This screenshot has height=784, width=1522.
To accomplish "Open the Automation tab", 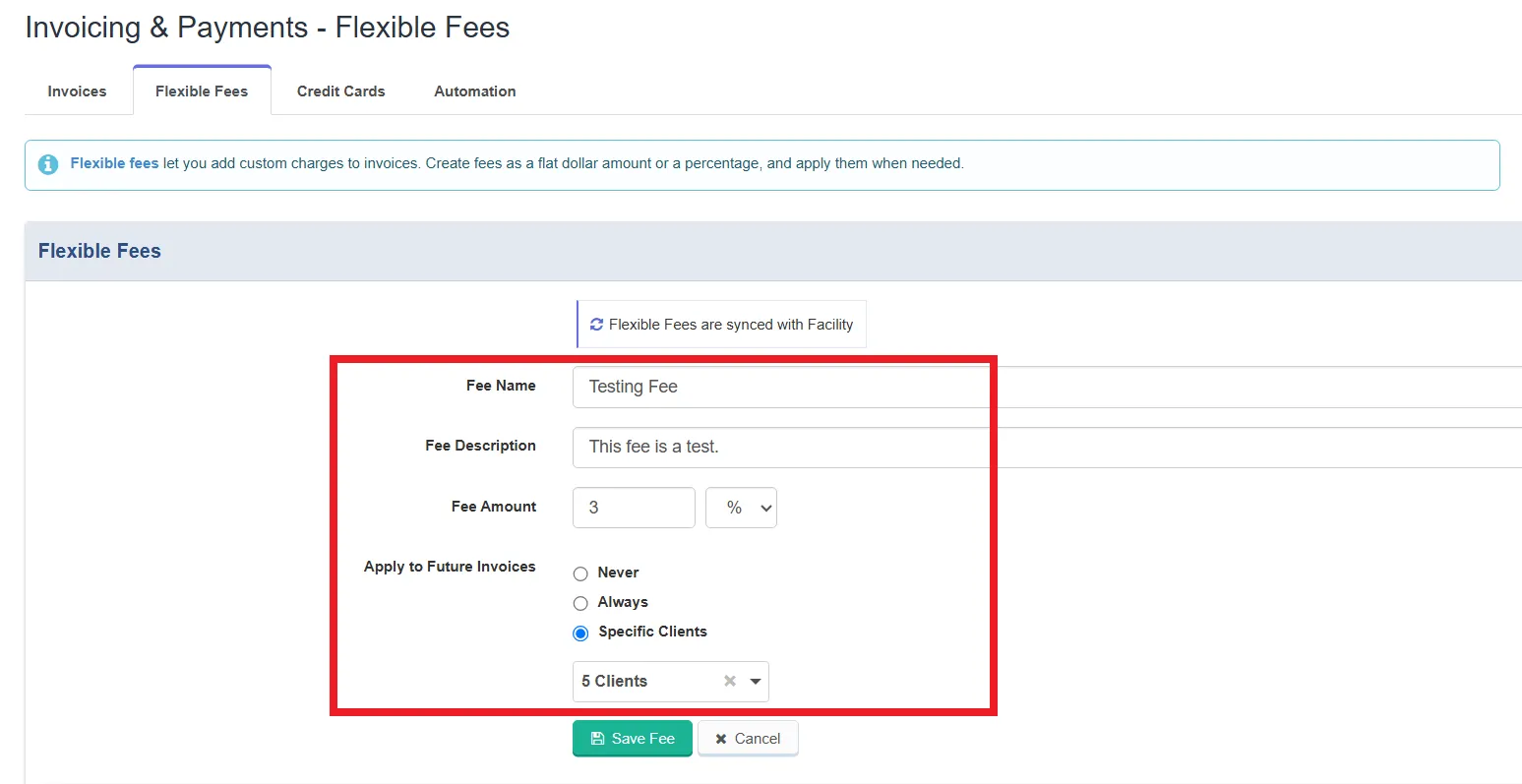I will pyautogui.click(x=475, y=91).
